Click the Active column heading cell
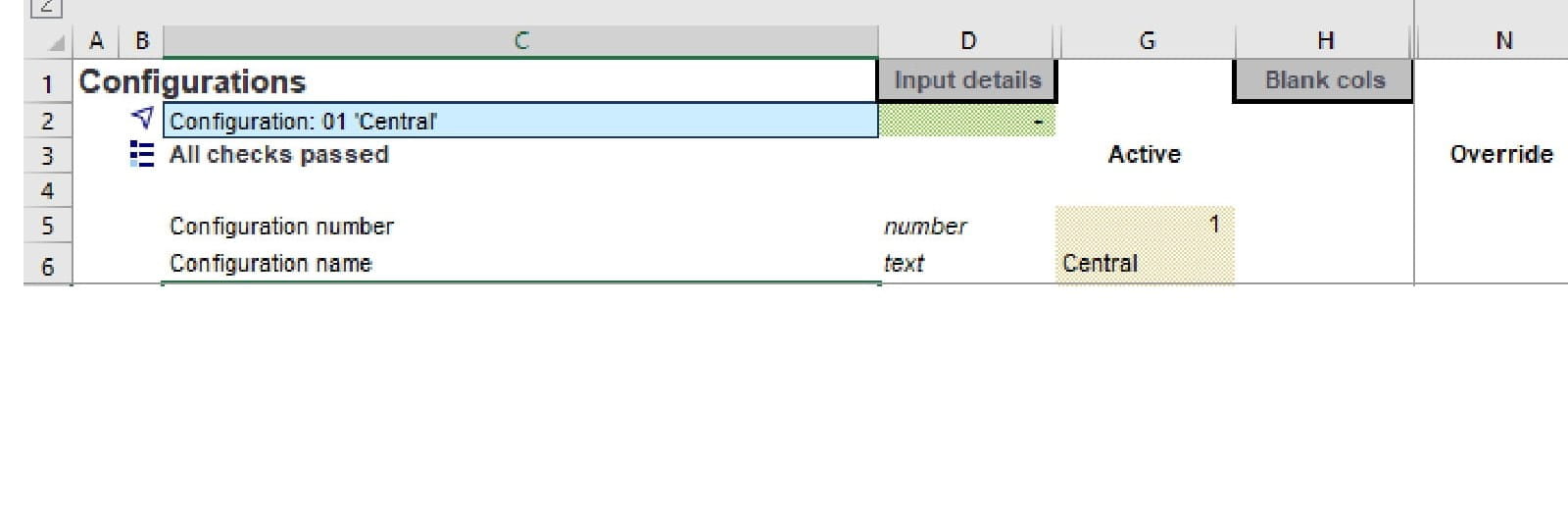 click(x=1145, y=154)
